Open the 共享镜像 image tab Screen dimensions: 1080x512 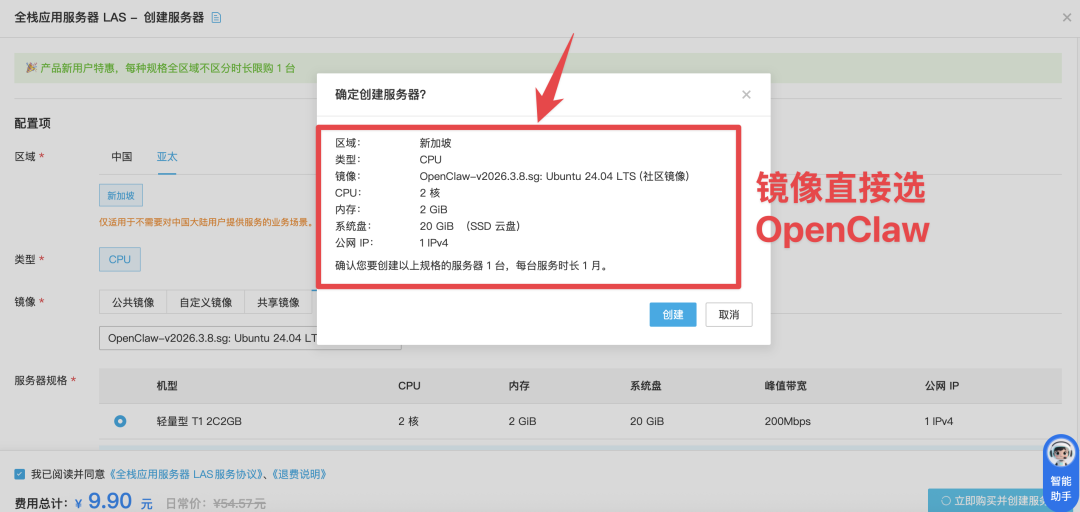277,302
